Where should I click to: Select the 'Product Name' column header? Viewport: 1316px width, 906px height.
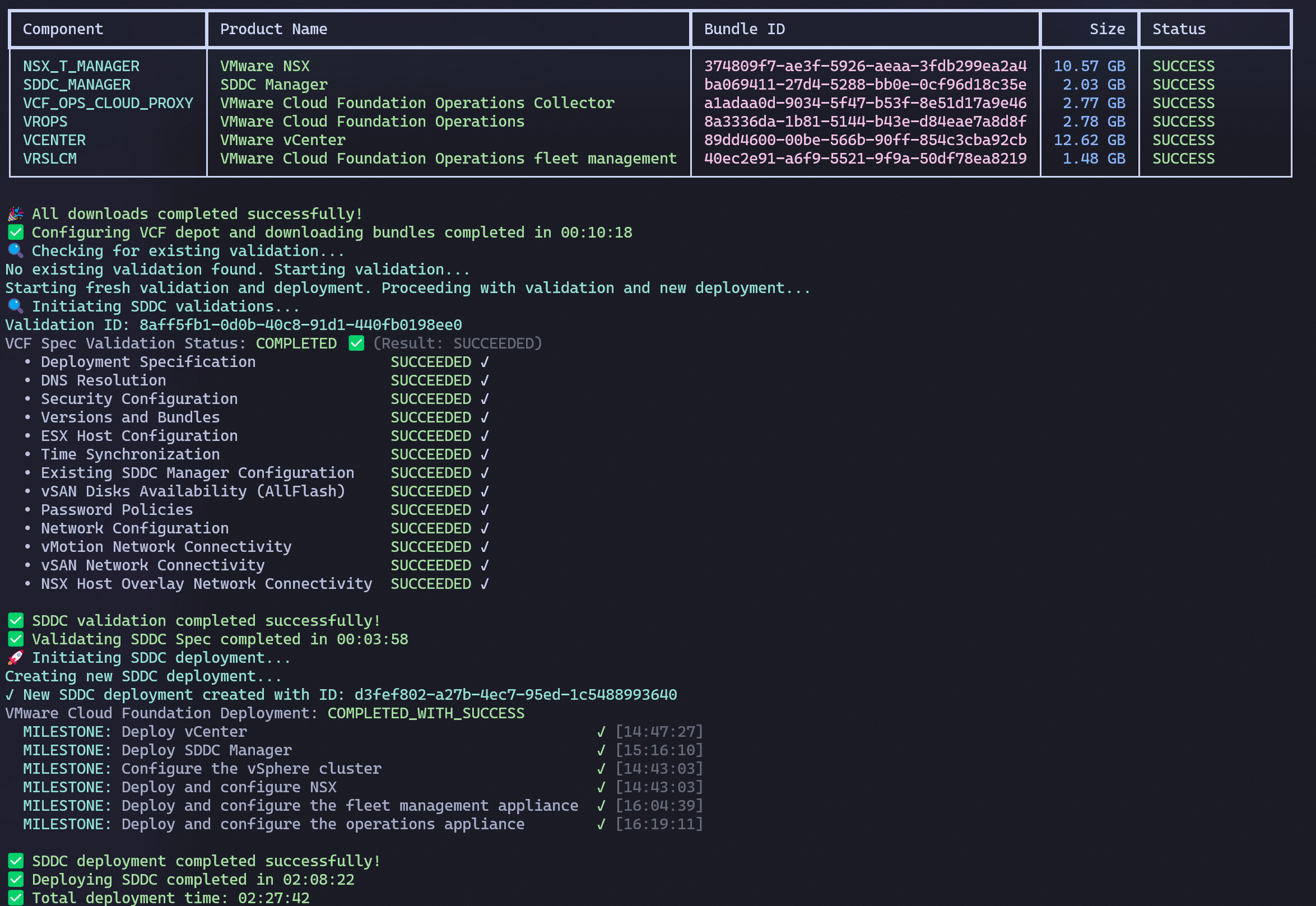(273, 29)
